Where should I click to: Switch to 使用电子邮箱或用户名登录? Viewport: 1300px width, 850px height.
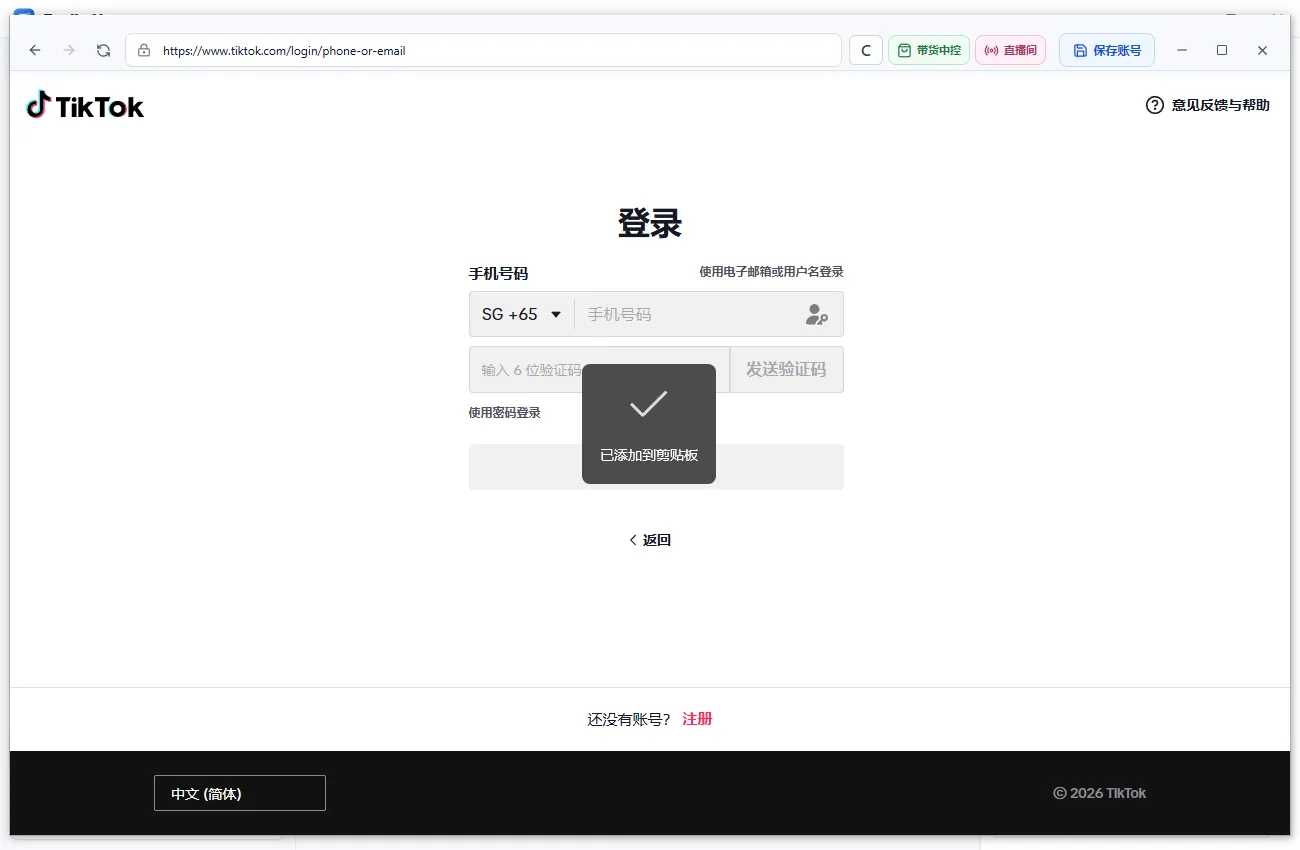coord(771,272)
